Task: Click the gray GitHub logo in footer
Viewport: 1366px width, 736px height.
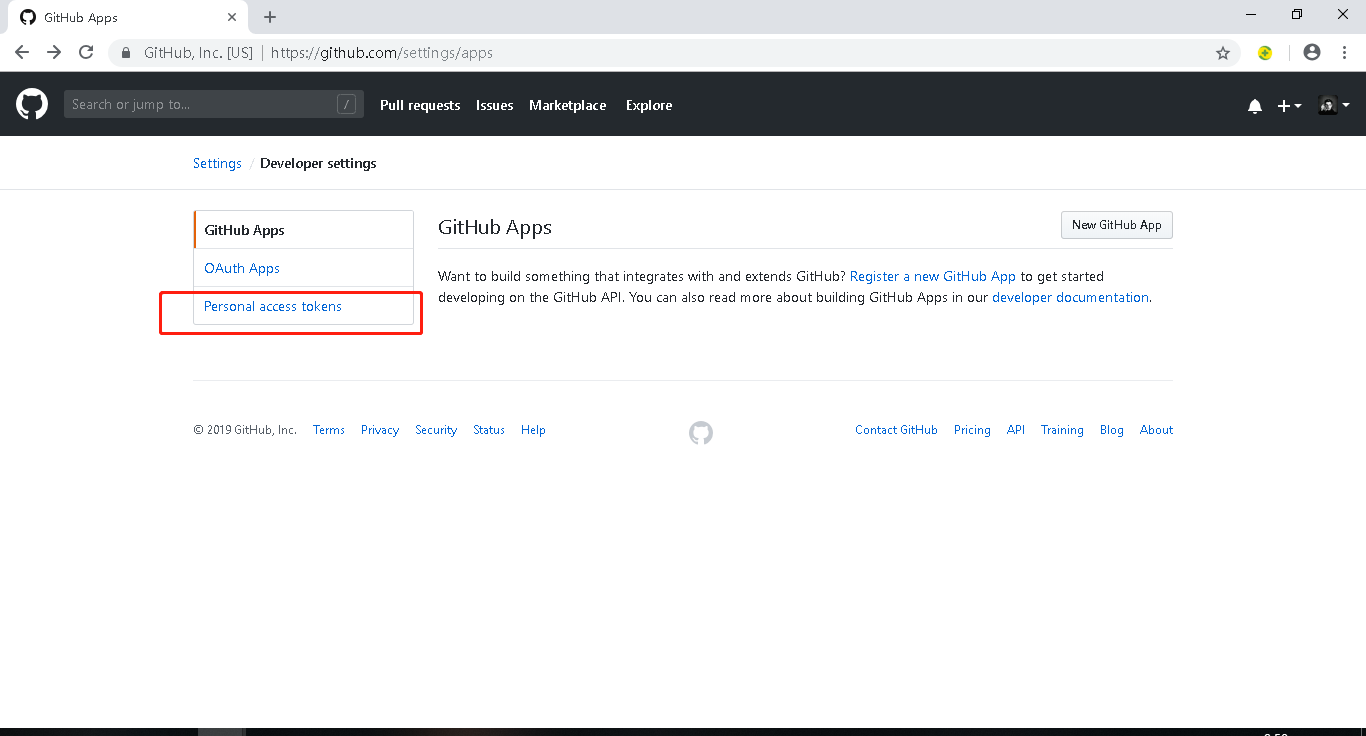Action: pyautogui.click(x=701, y=433)
